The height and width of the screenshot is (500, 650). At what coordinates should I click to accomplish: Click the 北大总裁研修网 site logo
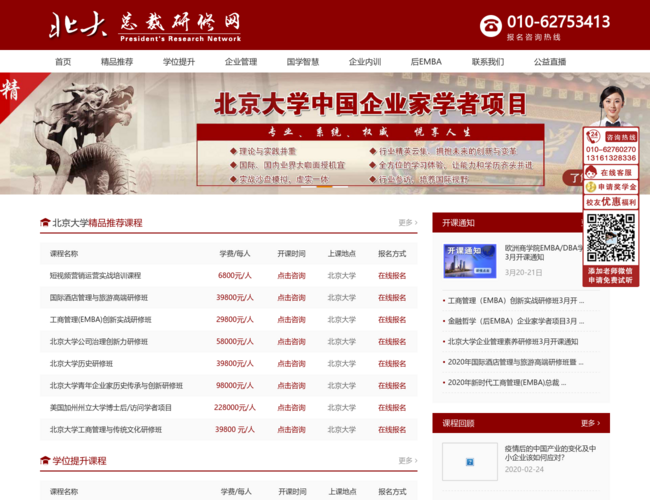[x=145, y=26]
